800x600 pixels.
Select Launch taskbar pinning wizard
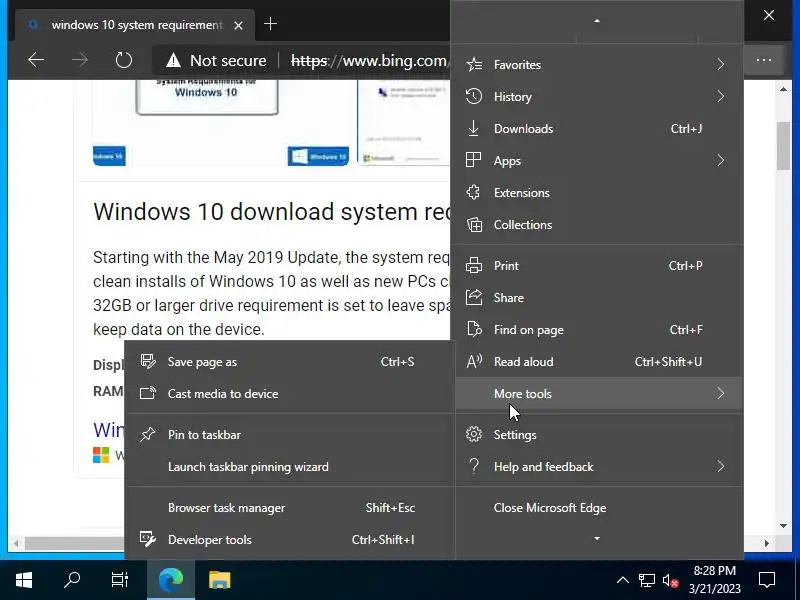(290, 466)
